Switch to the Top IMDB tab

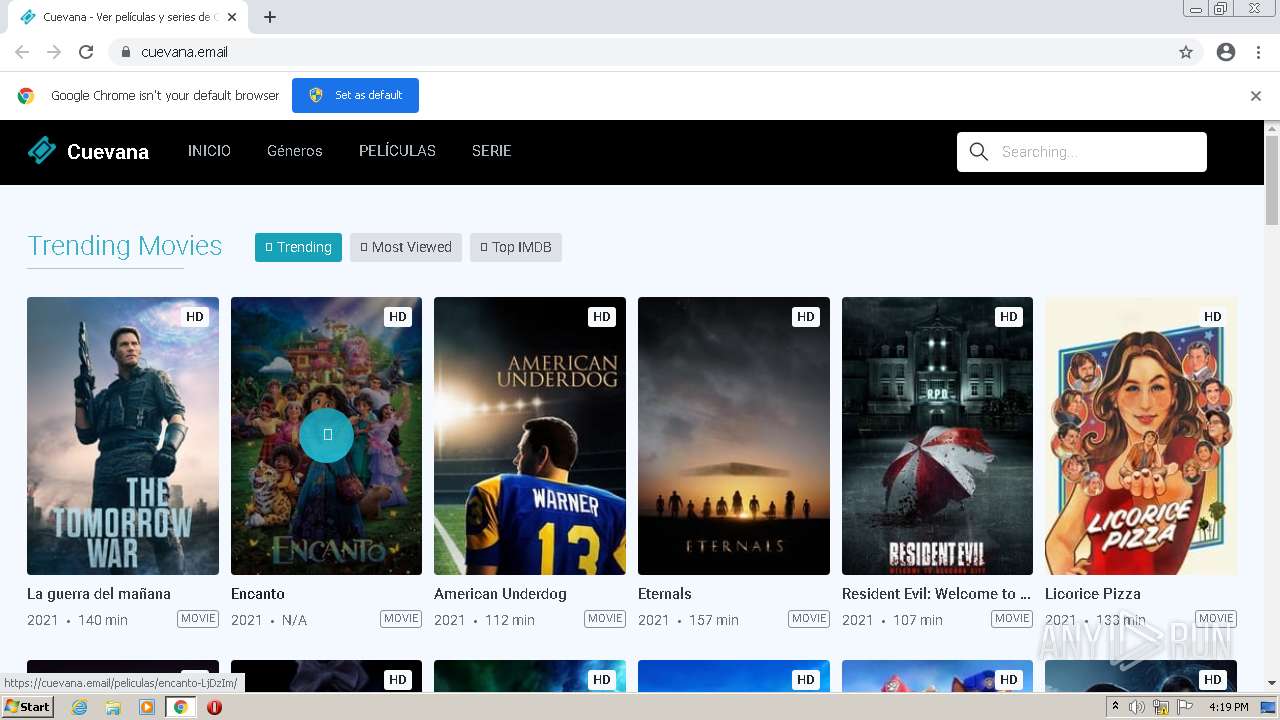(516, 247)
